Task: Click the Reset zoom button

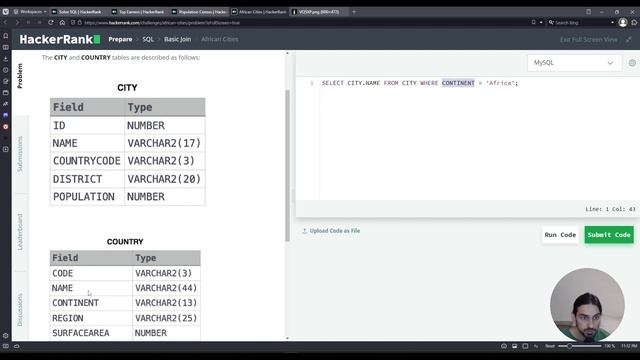Action: [550, 346]
